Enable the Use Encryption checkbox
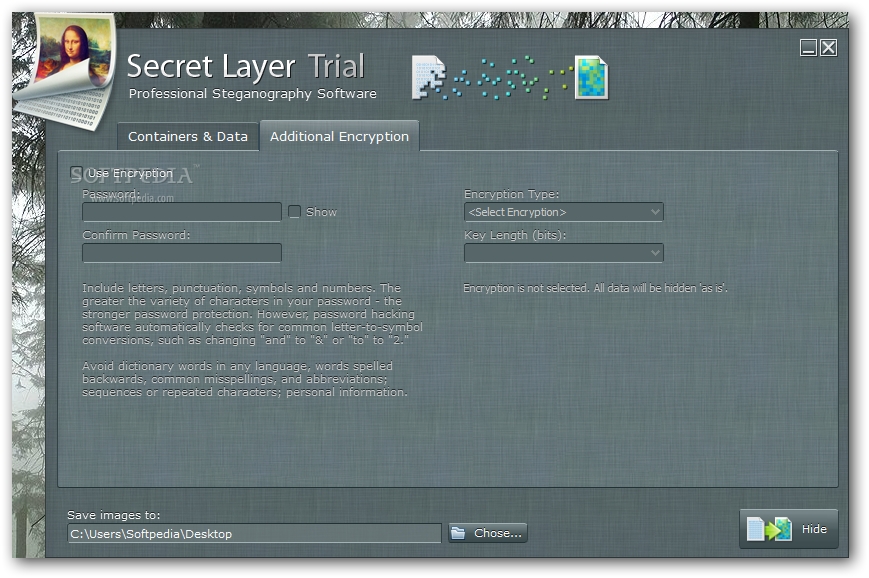The width and height of the screenshot is (869, 578). coord(76,173)
